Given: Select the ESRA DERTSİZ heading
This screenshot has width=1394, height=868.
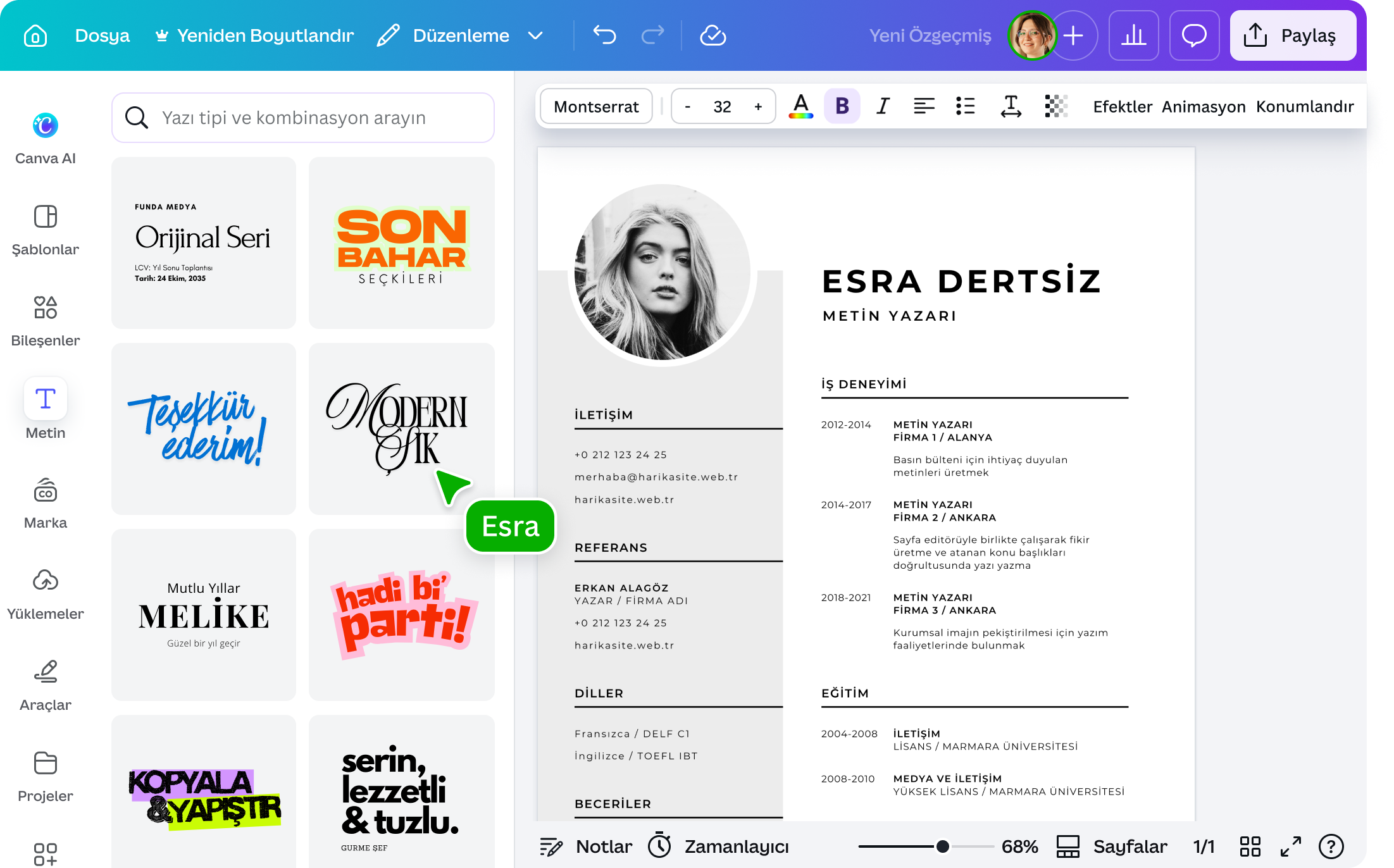Looking at the screenshot, I should coord(962,280).
